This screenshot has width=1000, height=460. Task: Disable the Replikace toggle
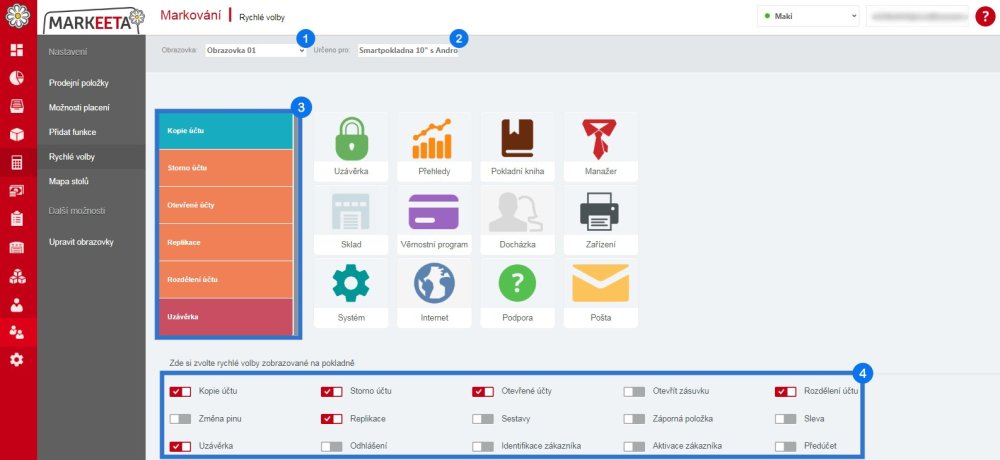[332, 419]
